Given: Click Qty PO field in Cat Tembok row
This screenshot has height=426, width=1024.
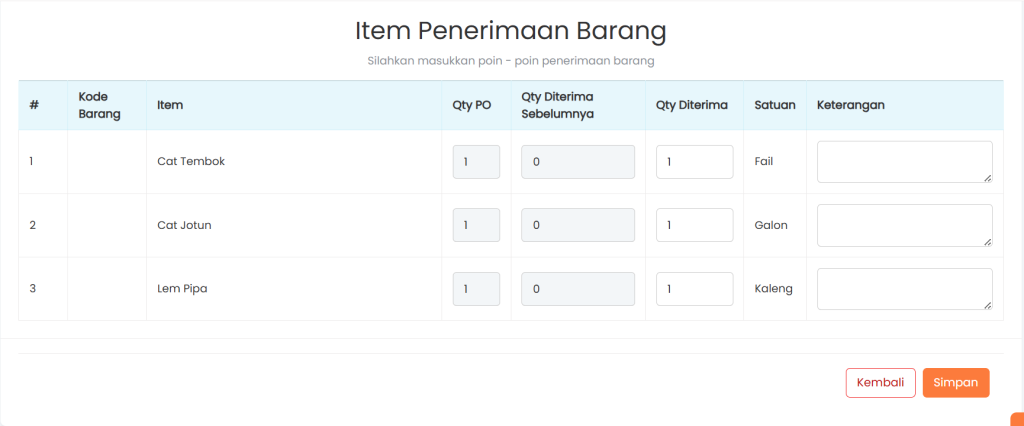Looking at the screenshot, I should tap(476, 162).
